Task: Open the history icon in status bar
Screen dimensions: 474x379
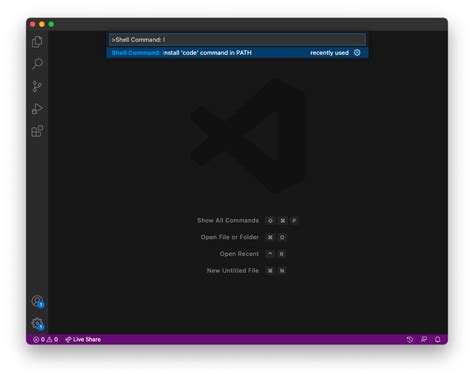Action: [410, 339]
